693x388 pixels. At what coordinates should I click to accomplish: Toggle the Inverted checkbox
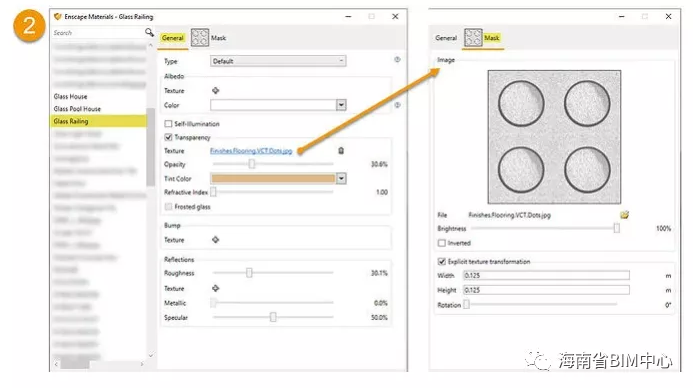(x=441, y=243)
